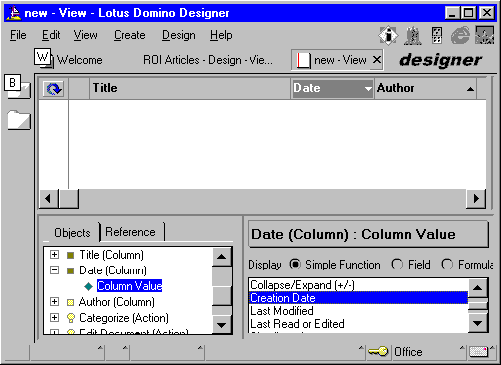Viewport: 501px width, 365px height.
Task: Click the Internet Explorer preview icon
Action: pyautogui.click(x=460, y=35)
